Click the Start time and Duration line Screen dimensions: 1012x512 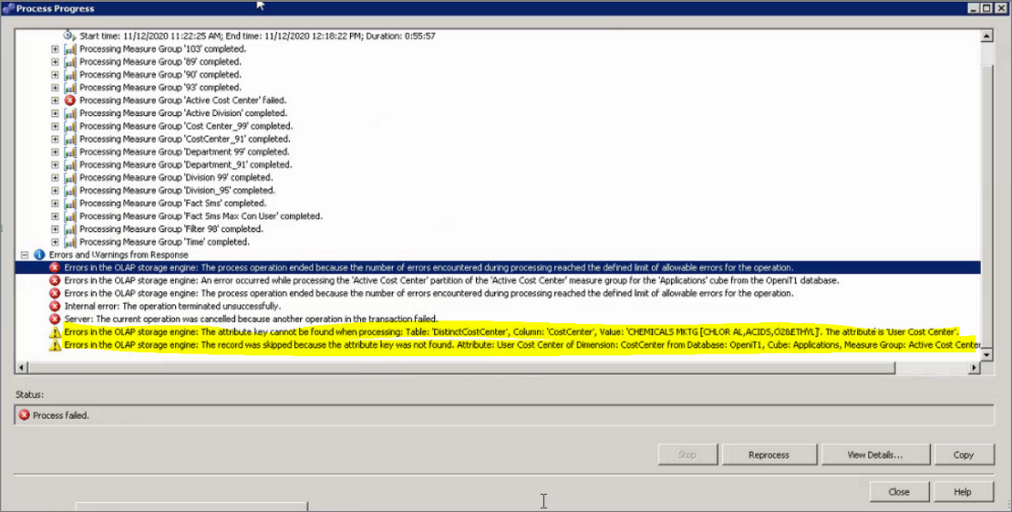pyautogui.click(x=258, y=36)
